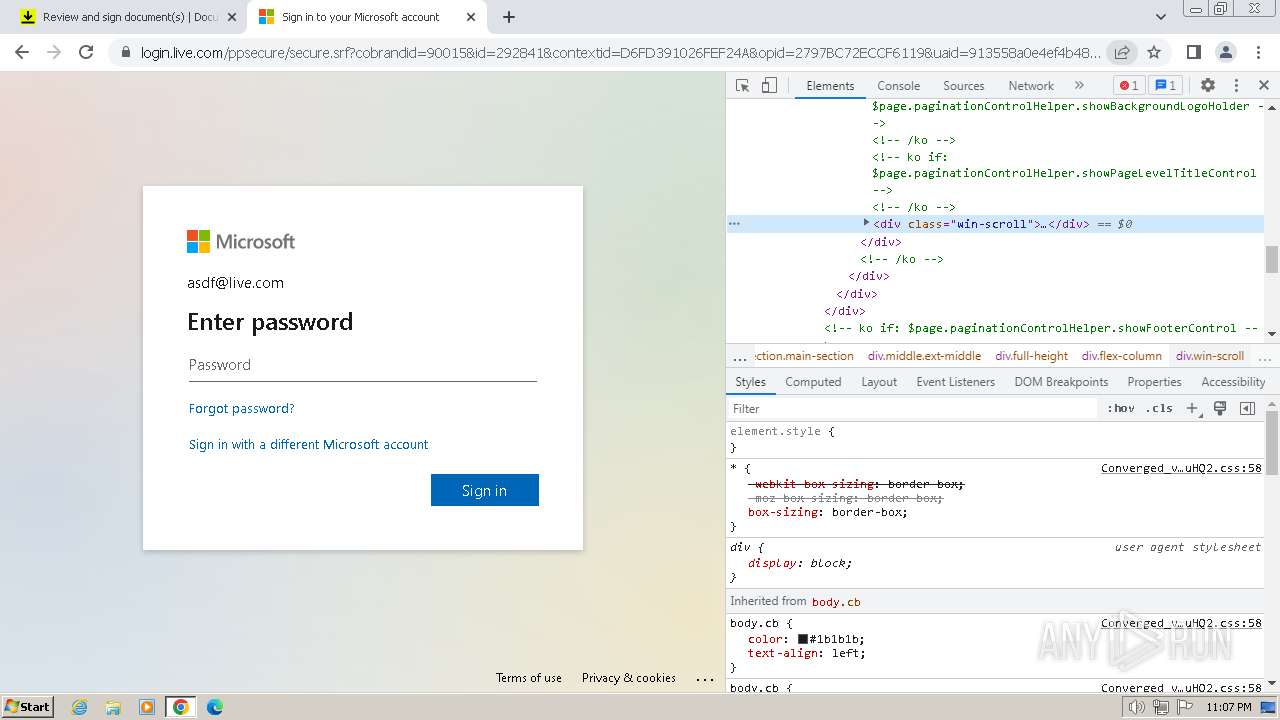The width and height of the screenshot is (1280, 720).
Task: Open the page footer ellipsis menu
Action: pyautogui.click(x=705, y=678)
